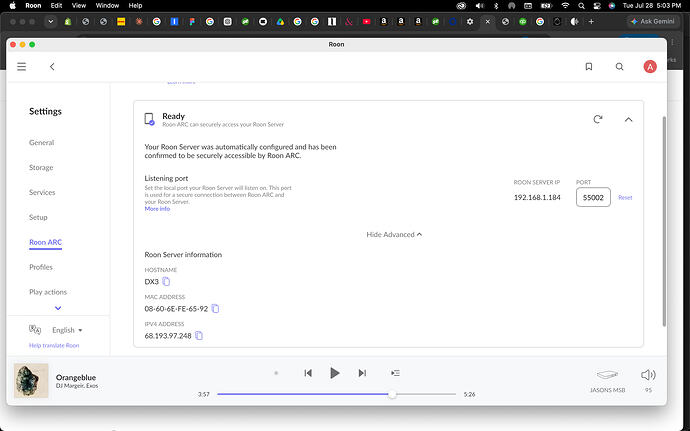Open the Wi-Fi status menu
This screenshot has width=690, height=431.
point(565,6)
